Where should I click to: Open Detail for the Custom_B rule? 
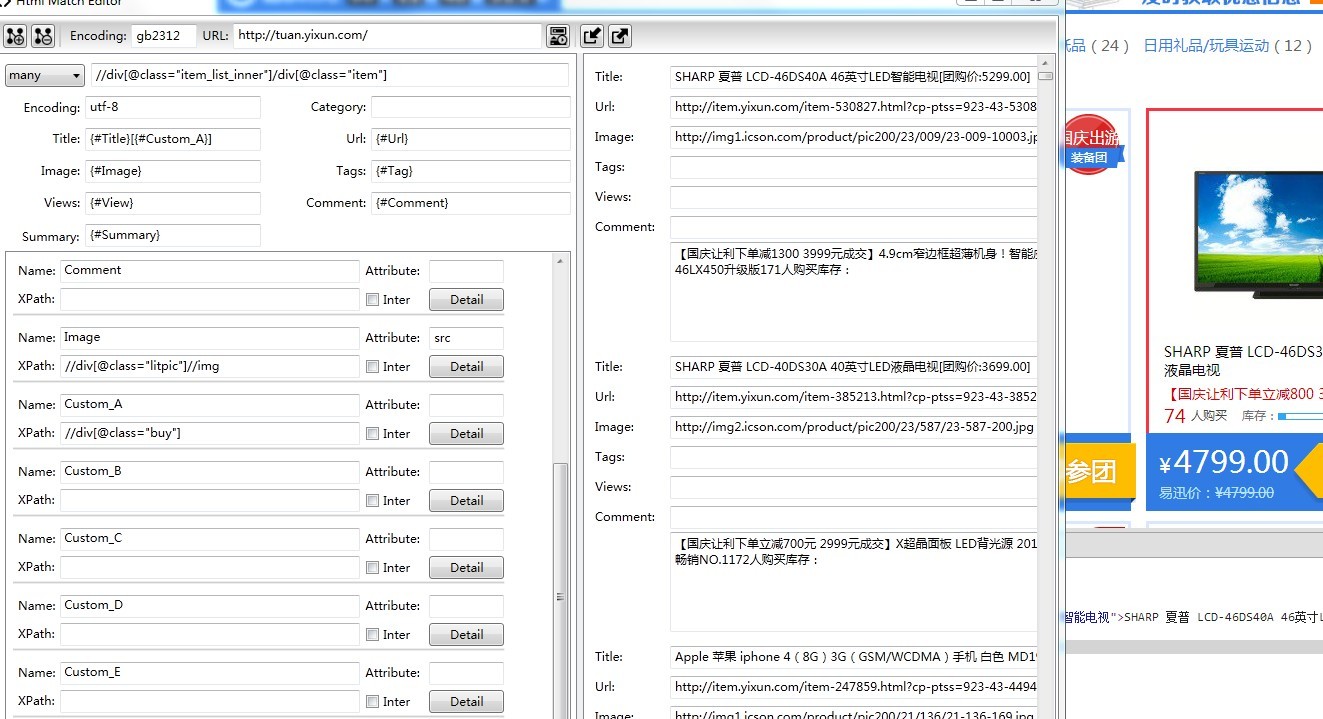coord(466,500)
